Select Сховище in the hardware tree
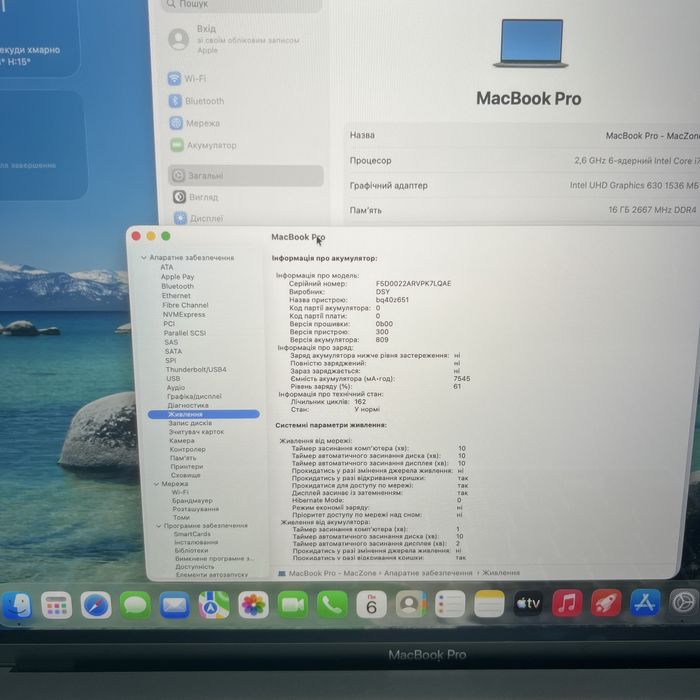 pyautogui.click(x=186, y=475)
